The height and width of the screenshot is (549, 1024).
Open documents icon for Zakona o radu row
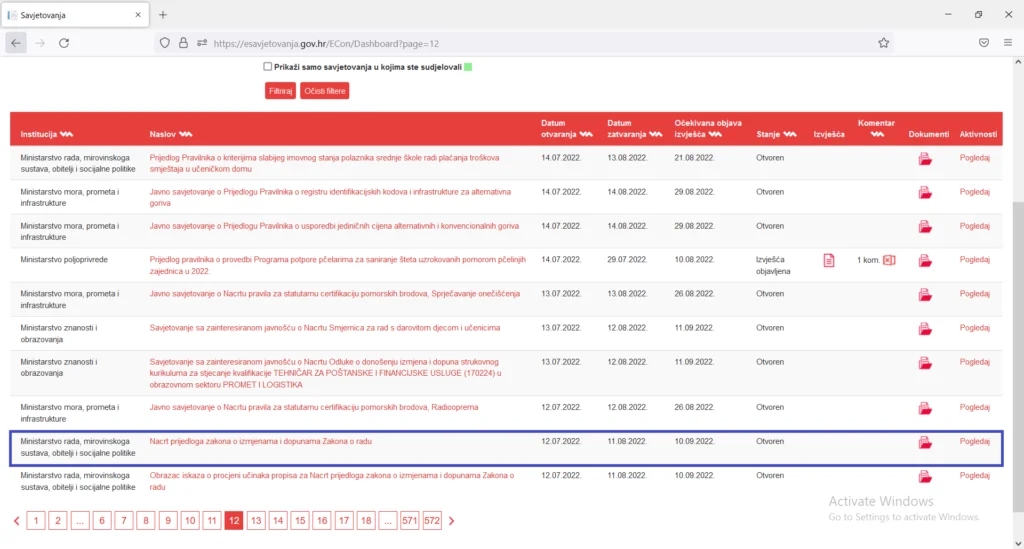(925, 443)
